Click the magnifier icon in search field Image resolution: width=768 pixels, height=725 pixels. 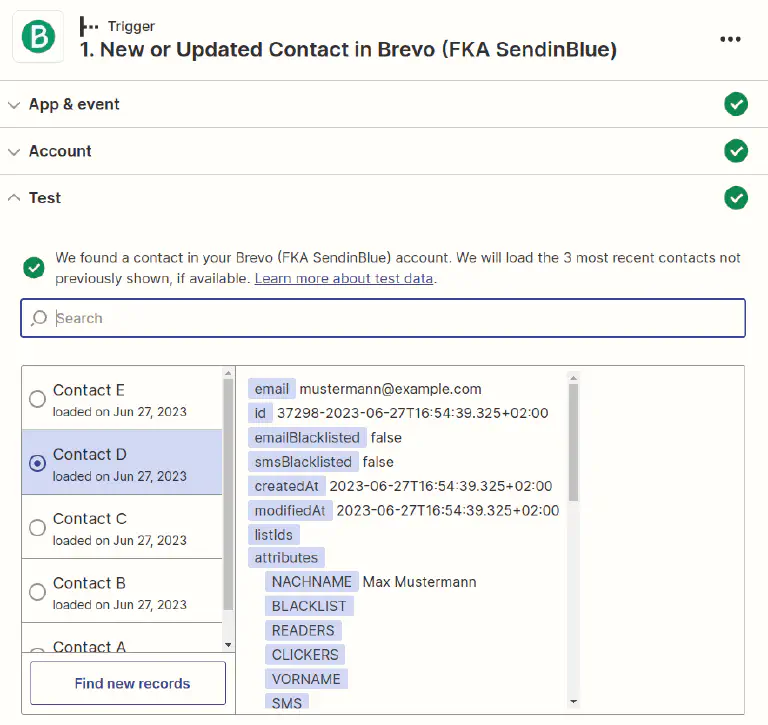(x=39, y=318)
